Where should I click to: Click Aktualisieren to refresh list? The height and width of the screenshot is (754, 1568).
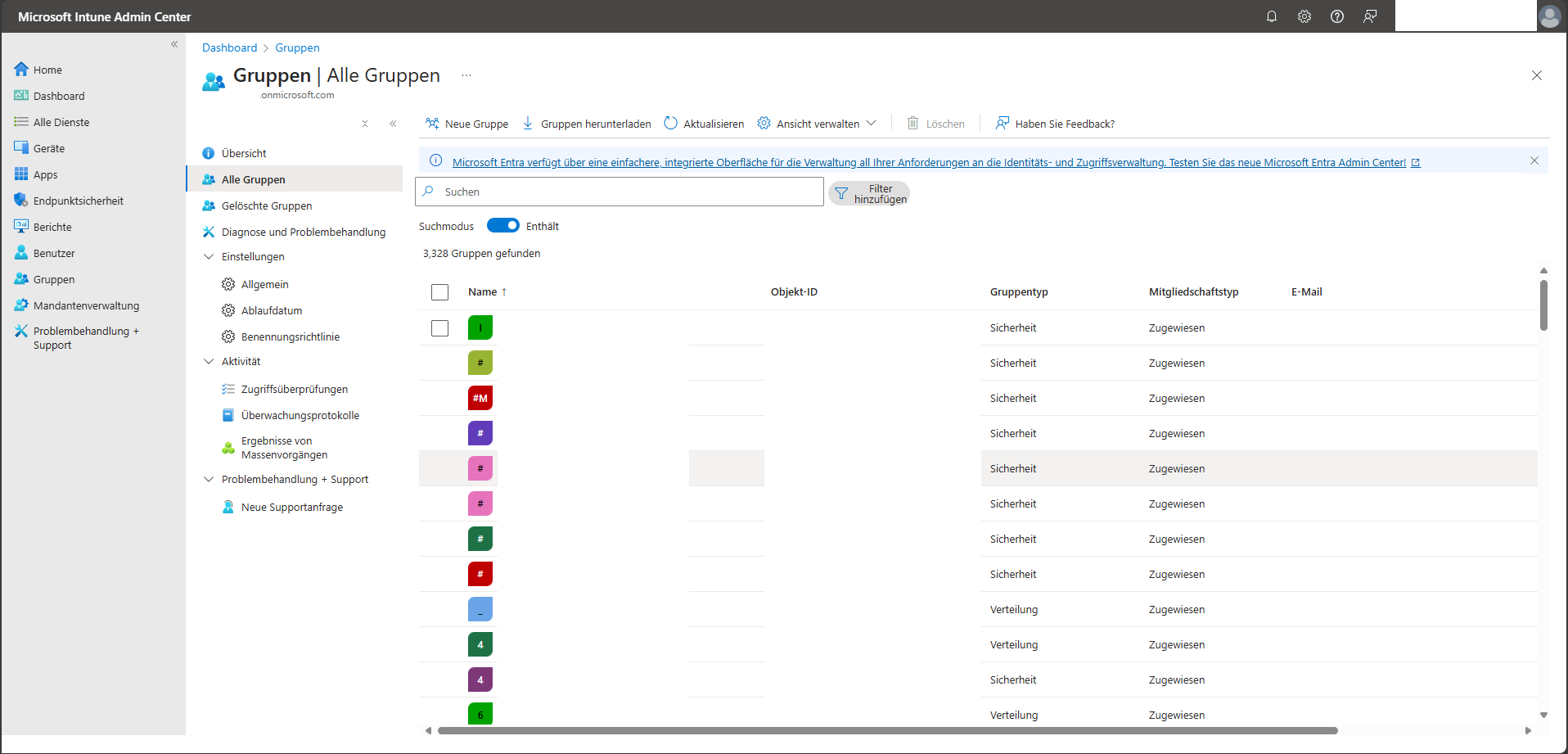[704, 124]
